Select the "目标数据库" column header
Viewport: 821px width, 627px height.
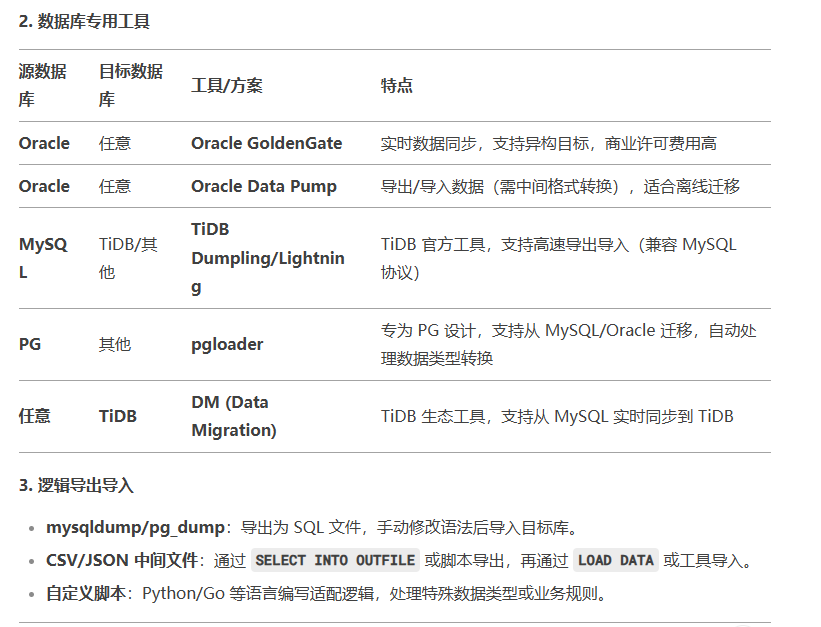pos(131,85)
